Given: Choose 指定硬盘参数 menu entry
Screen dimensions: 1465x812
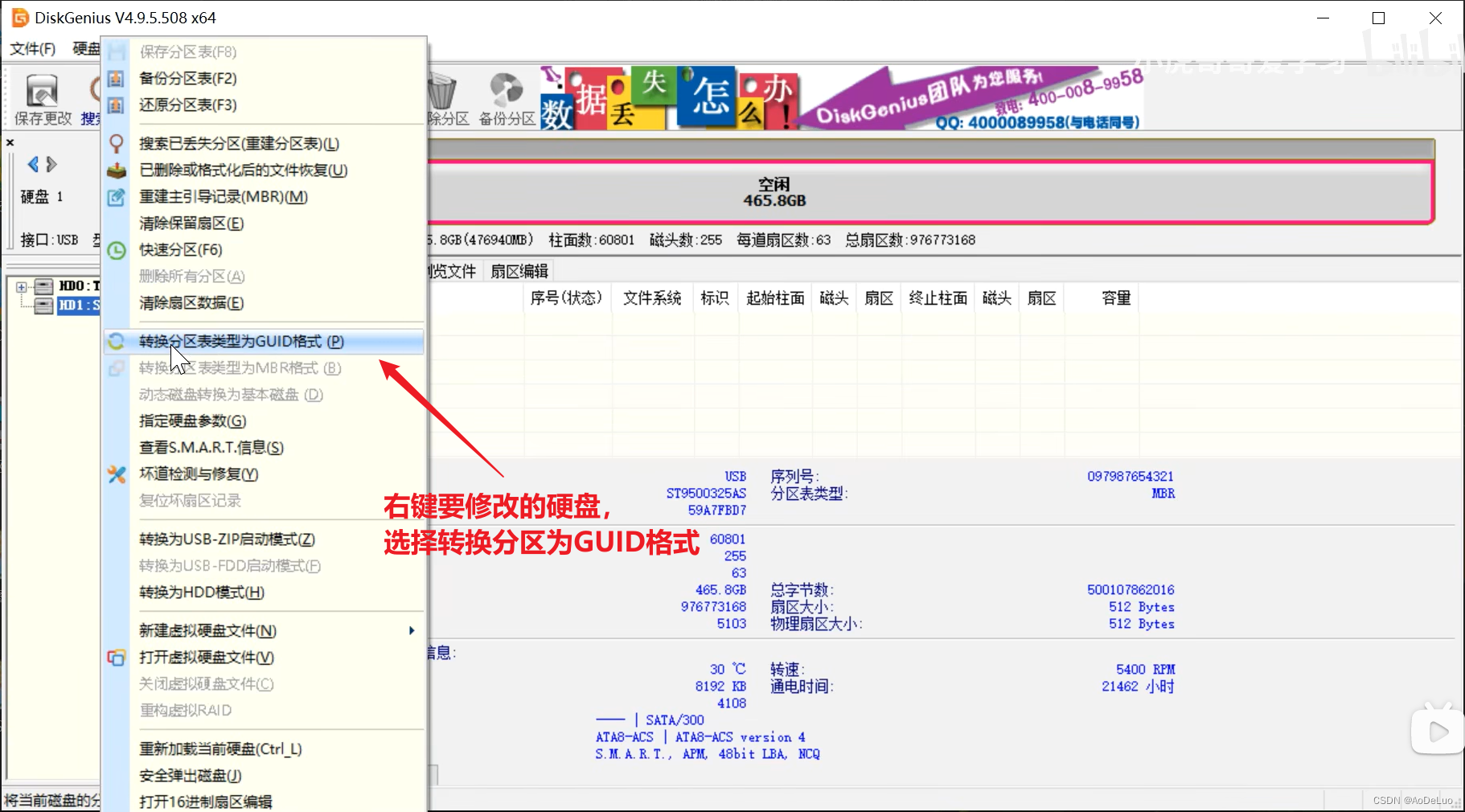Looking at the screenshot, I should (x=265, y=420).
